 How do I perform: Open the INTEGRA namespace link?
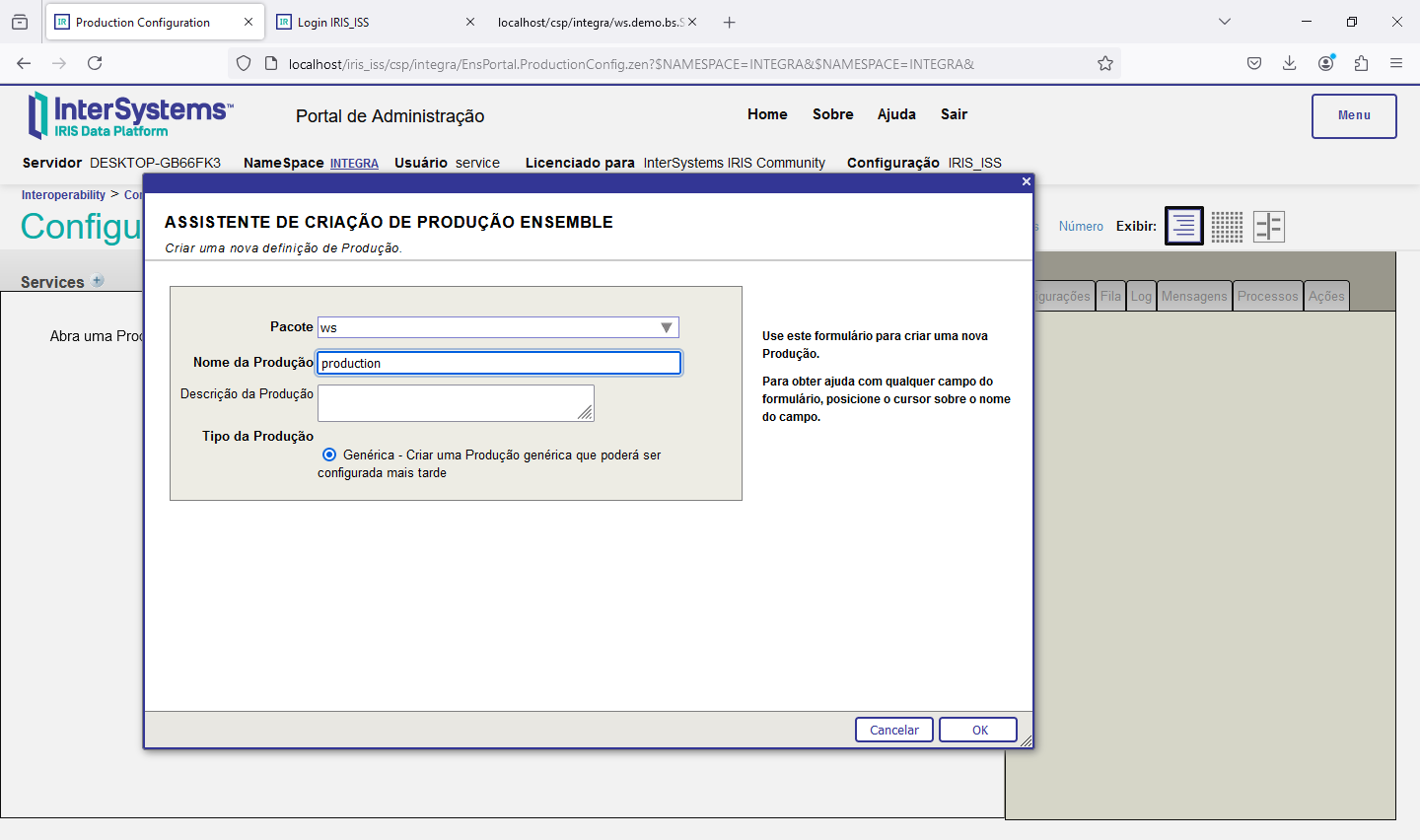pyautogui.click(x=354, y=164)
